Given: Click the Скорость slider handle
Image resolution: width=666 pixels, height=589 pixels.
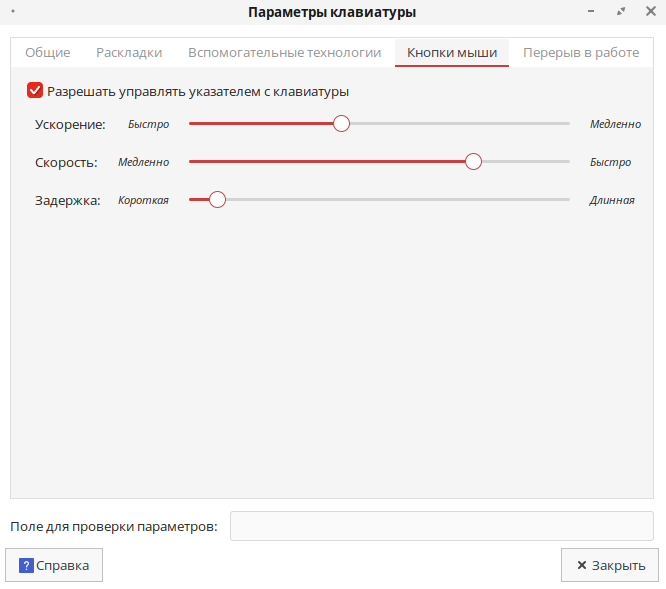Looking at the screenshot, I should 474,162.
